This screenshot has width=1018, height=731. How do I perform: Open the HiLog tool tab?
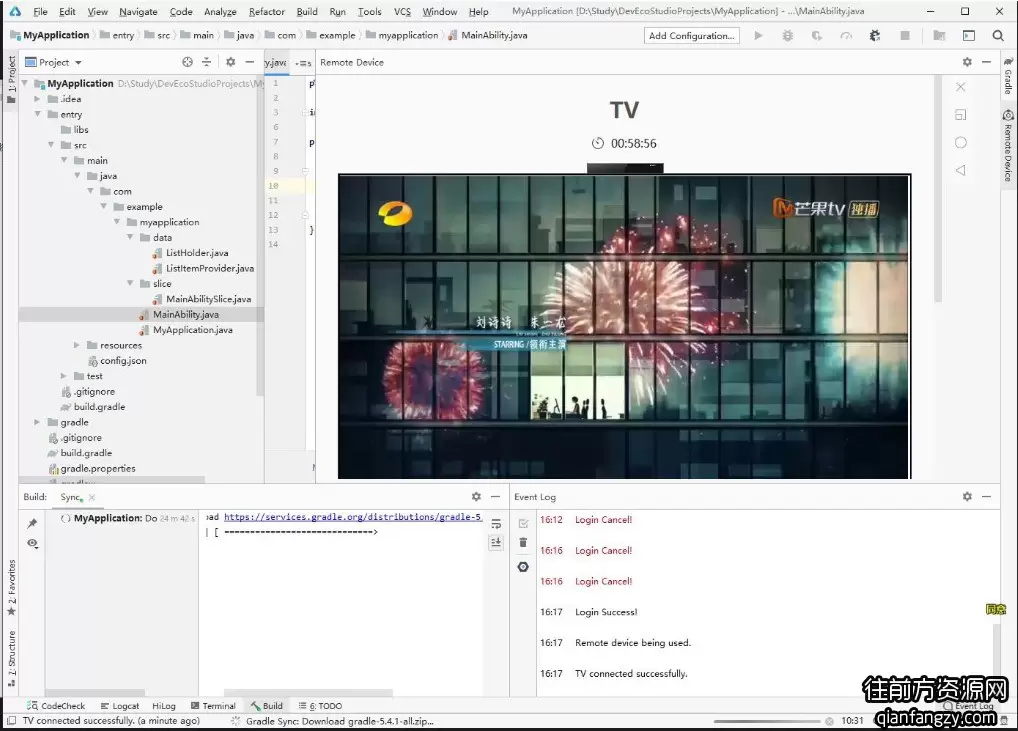pos(164,706)
